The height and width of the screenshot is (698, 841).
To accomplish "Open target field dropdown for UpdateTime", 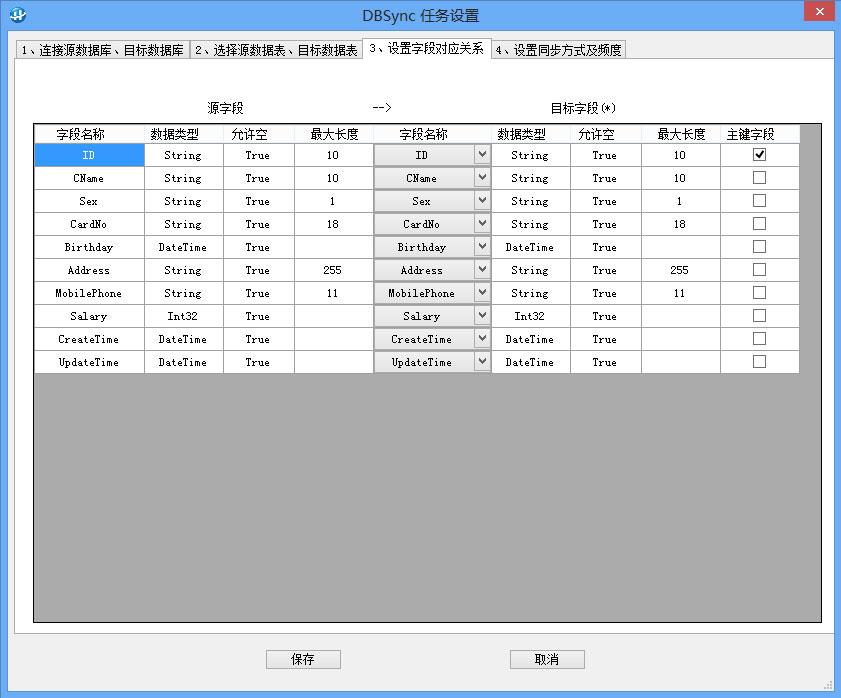I will pos(482,363).
